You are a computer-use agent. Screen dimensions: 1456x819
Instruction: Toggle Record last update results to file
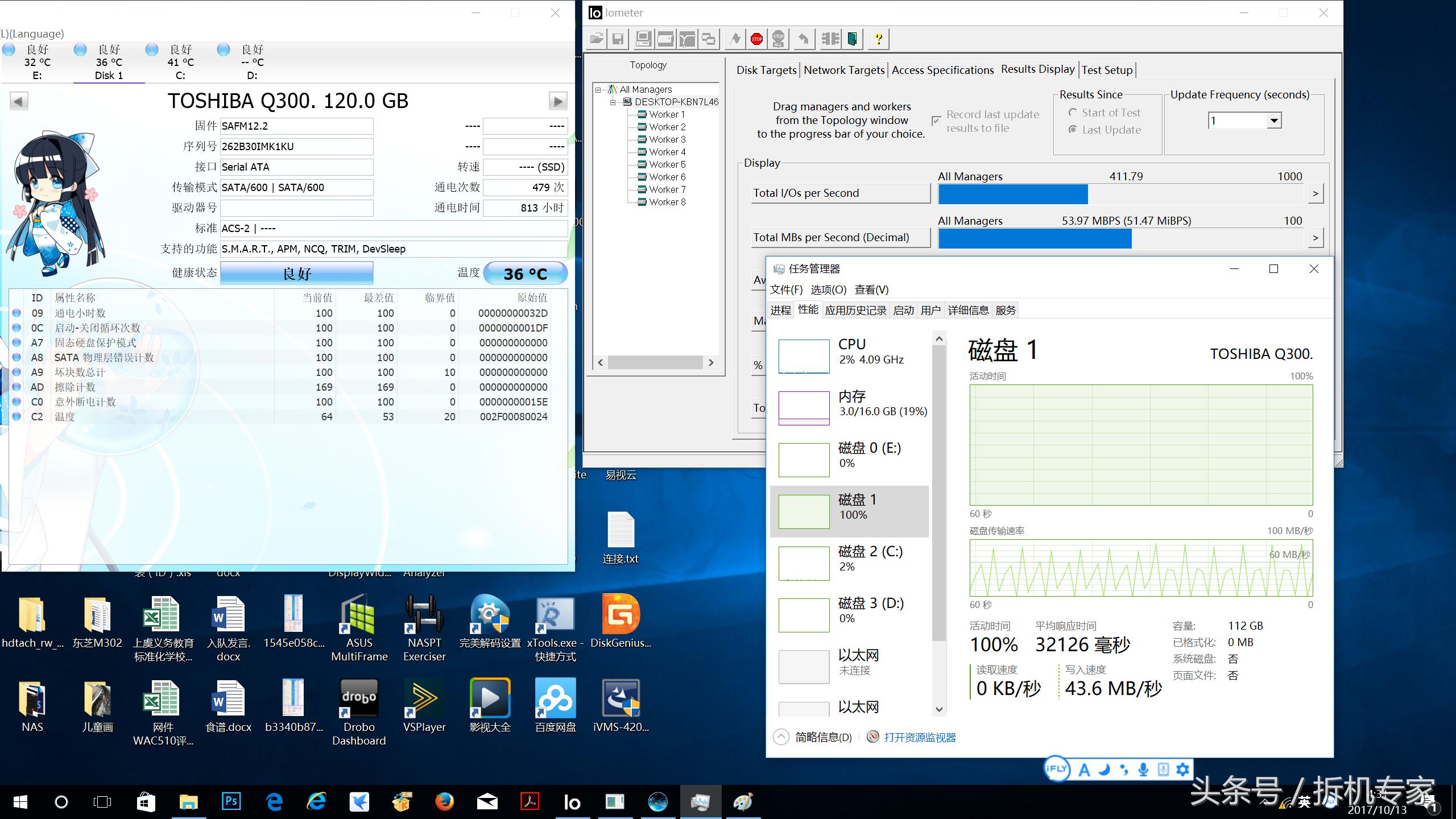936,121
